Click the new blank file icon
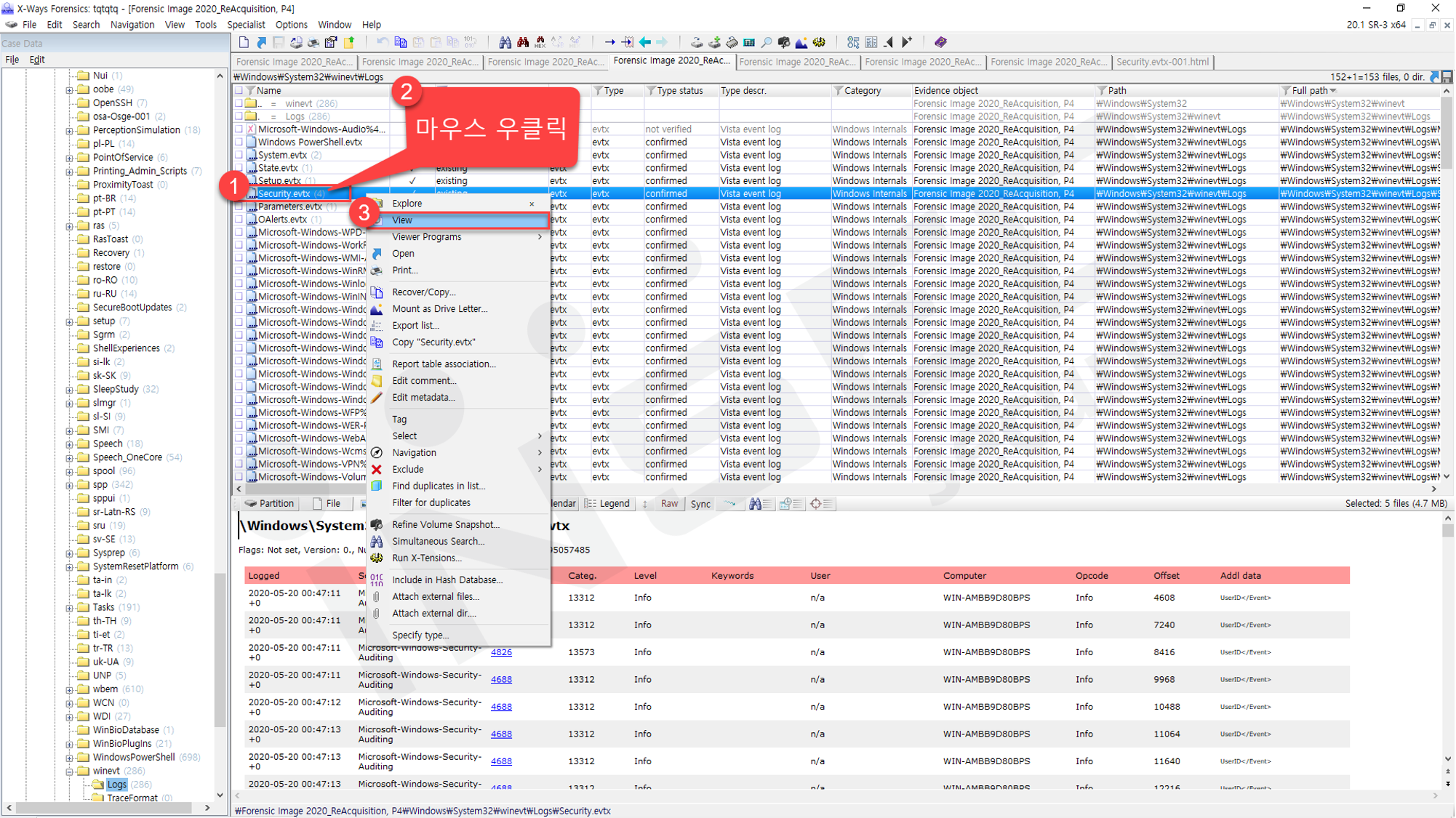Viewport: 1456px width, 818px height. click(244, 42)
